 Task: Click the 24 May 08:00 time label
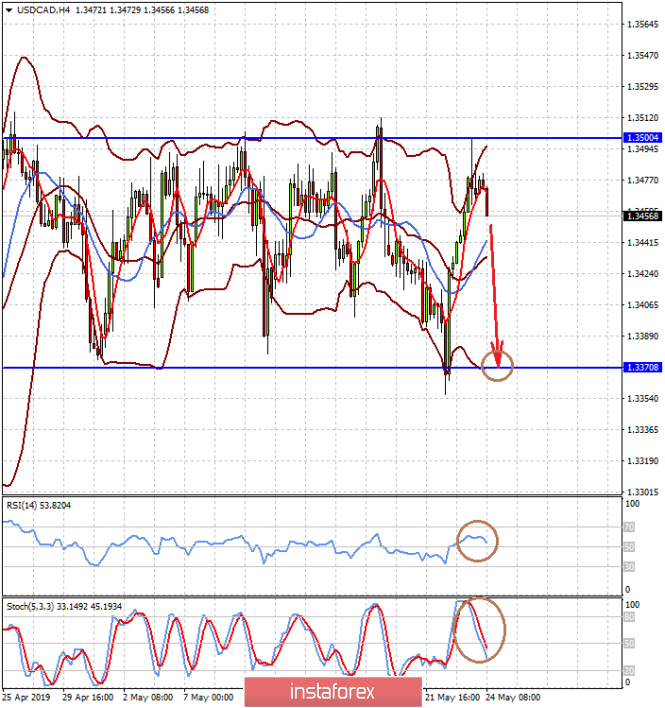512,698
